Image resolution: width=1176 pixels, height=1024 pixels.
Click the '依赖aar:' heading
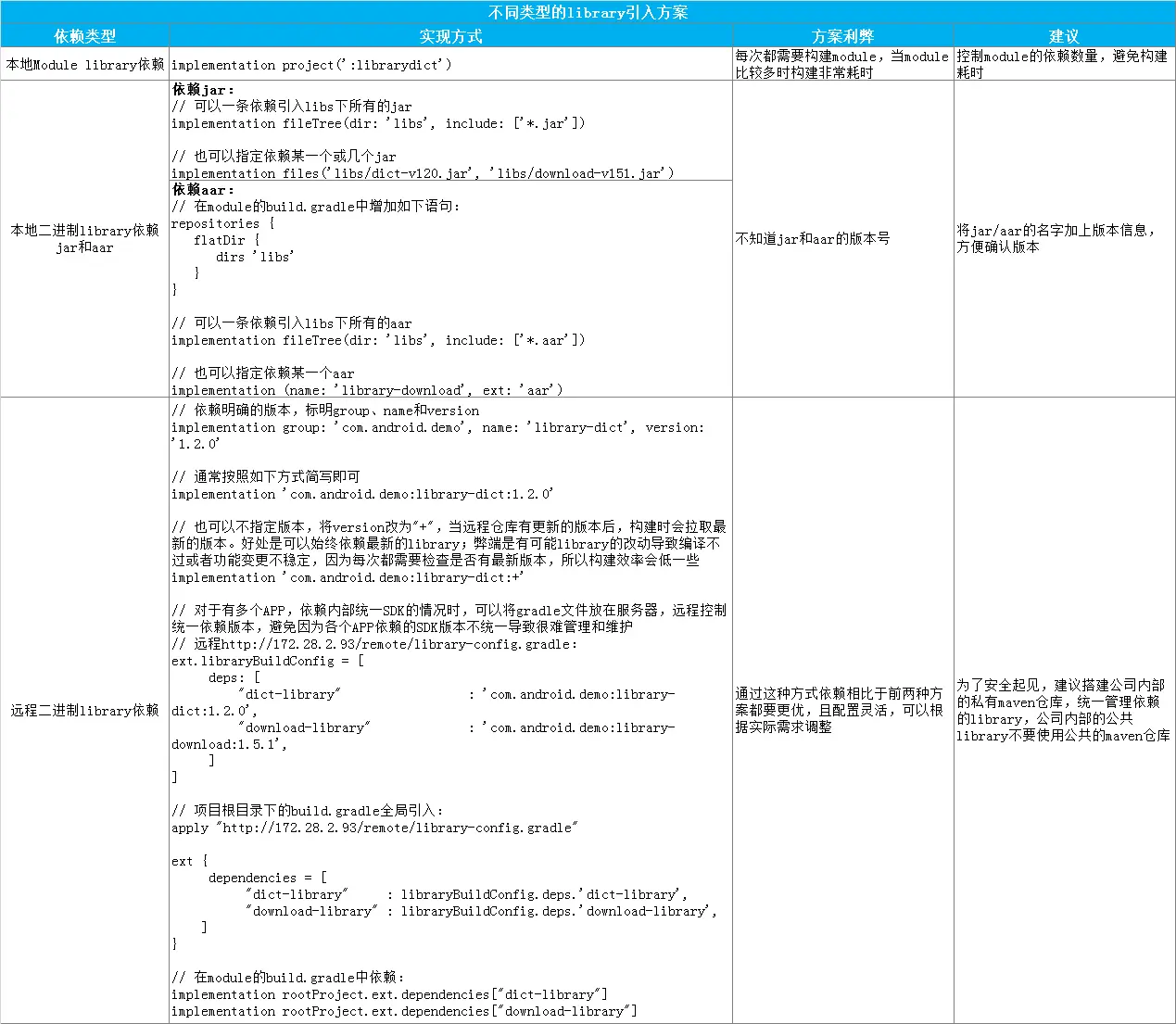pyautogui.click(x=203, y=190)
